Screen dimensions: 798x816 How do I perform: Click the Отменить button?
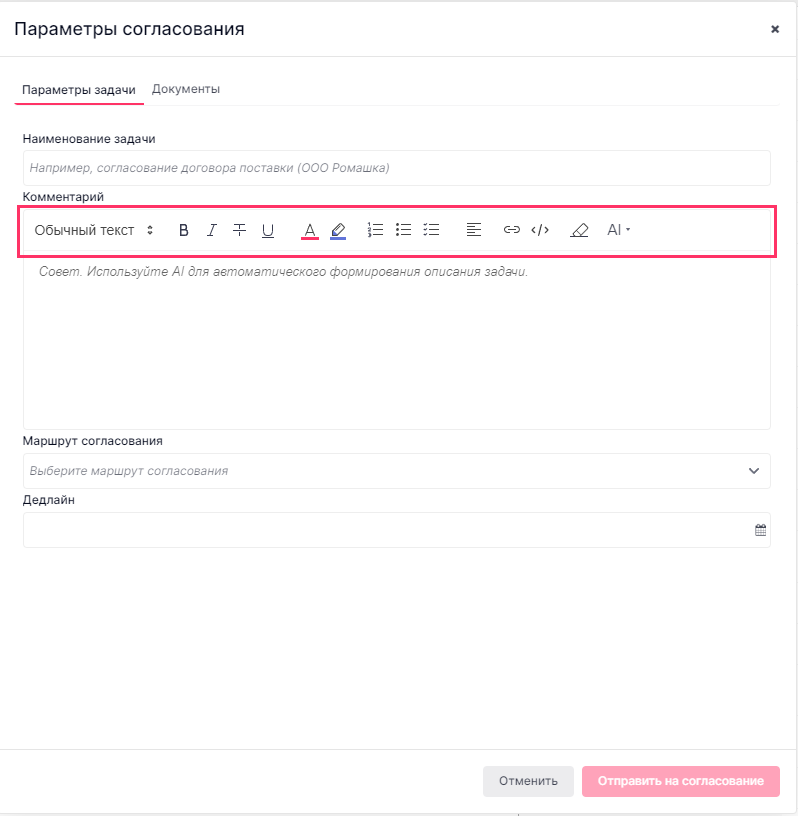tap(528, 781)
